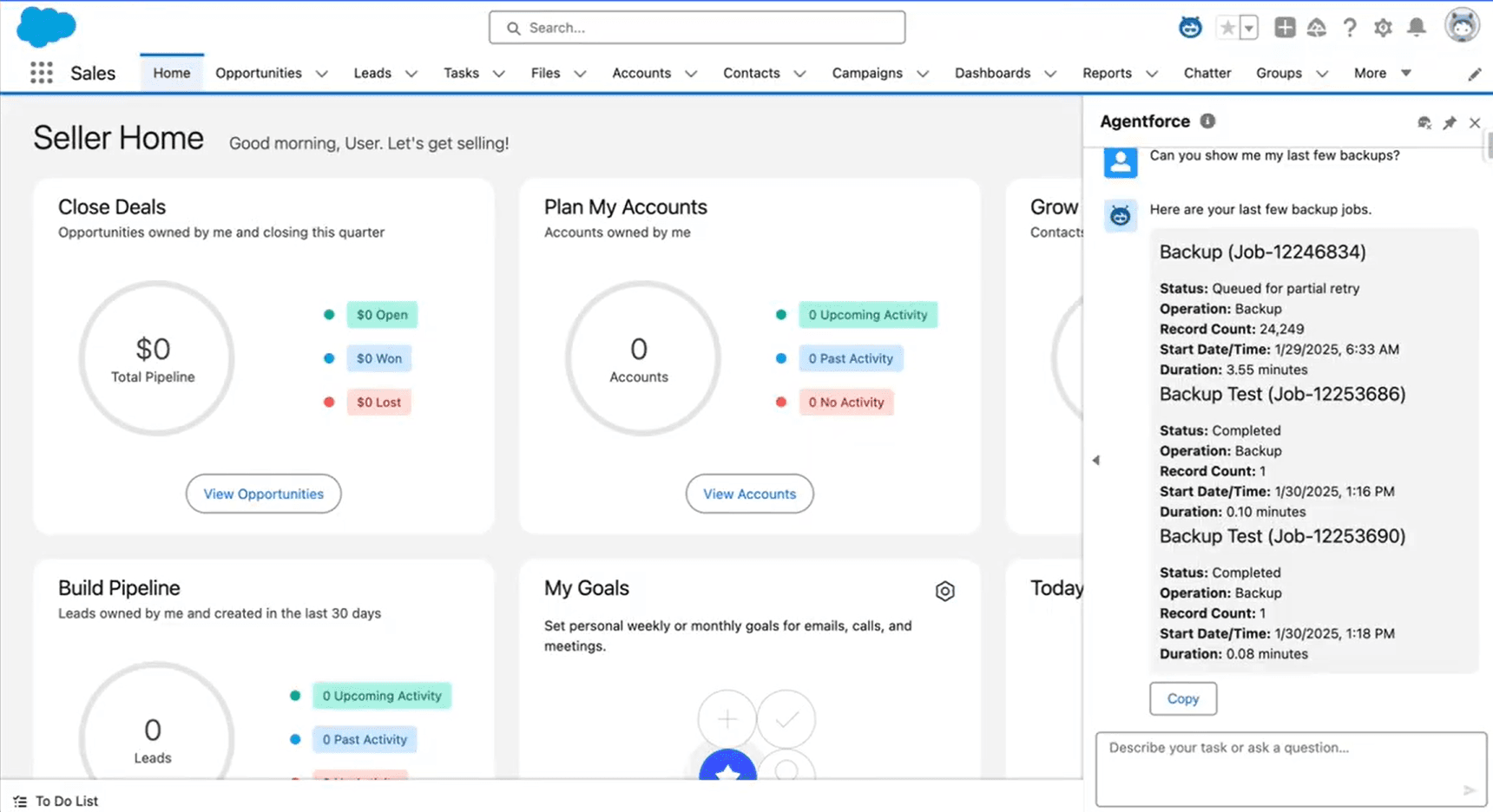Open the More navigation menu
The height and width of the screenshot is (812, 1493).
pyautogui.click(x=1382, y=73)
